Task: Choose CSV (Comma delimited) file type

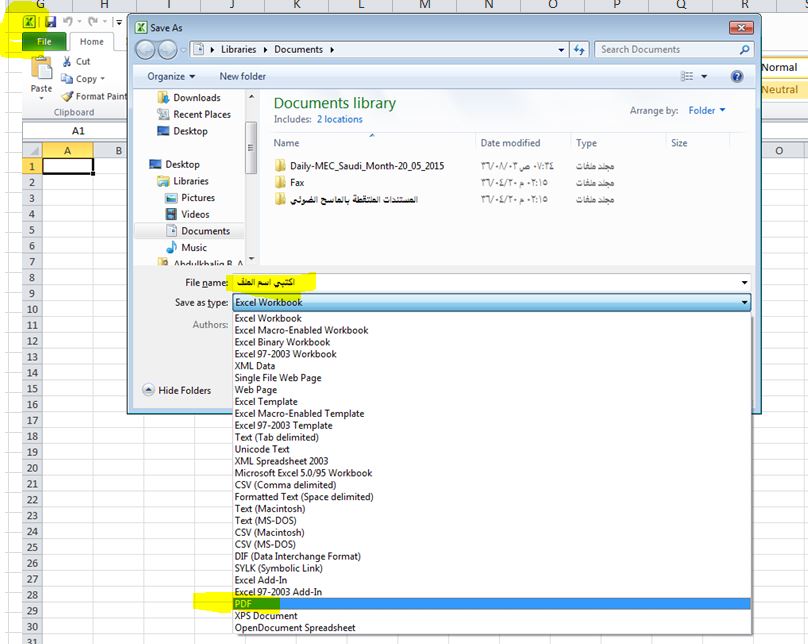Action: coord(285,485)
